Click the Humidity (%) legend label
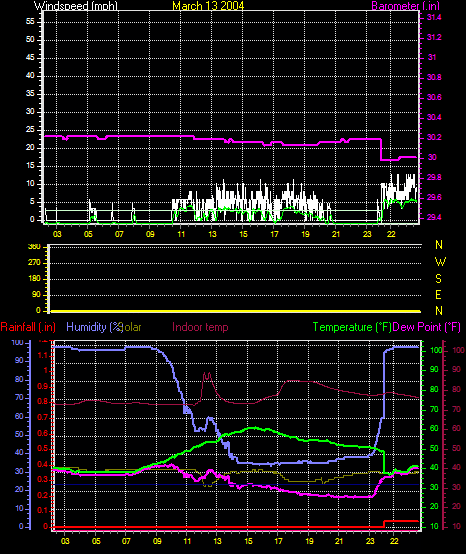This screenshot has width=466, height=554. 94,327
